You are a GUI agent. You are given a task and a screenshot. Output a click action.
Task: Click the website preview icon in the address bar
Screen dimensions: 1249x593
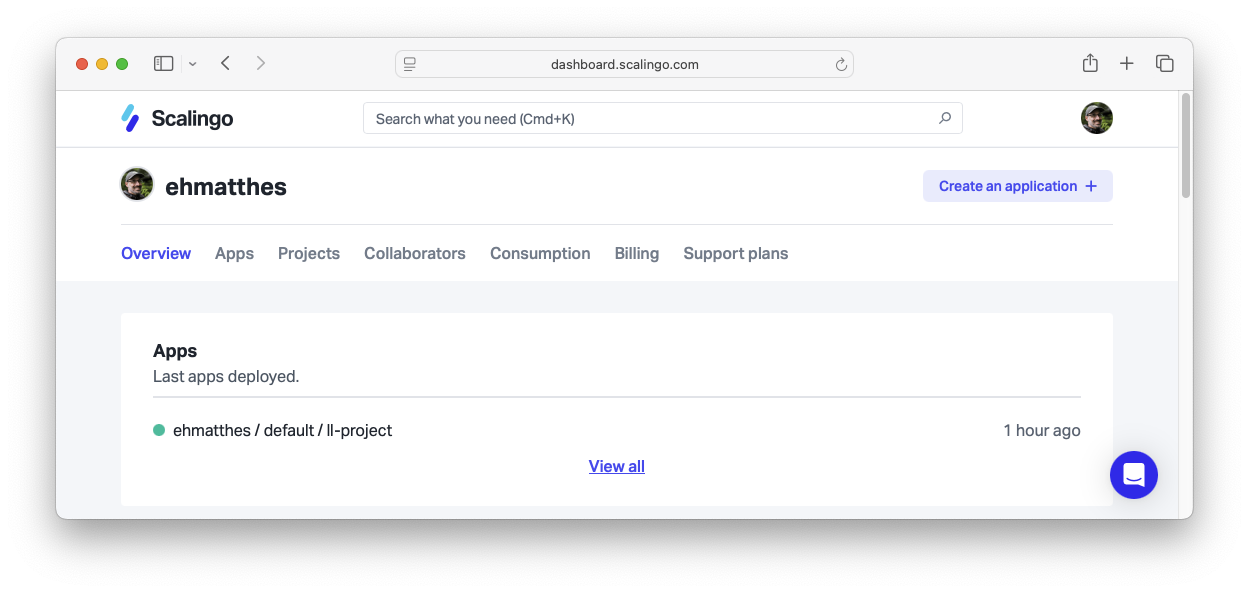click(x=409, y=63)
